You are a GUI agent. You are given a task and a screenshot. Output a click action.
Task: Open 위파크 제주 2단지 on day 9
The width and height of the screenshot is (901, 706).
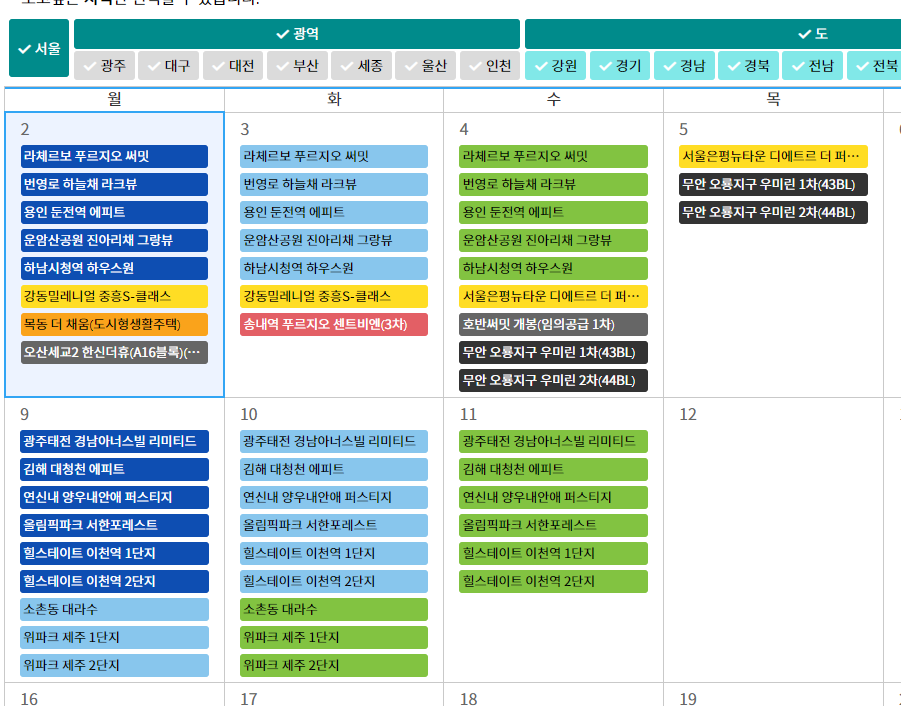coord(114,666)
